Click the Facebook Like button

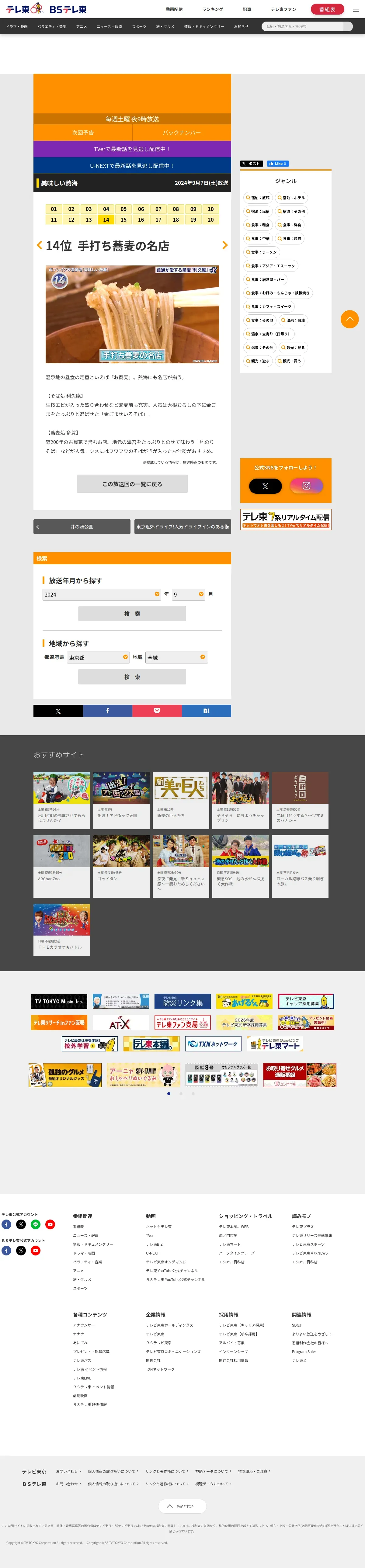pos(277,164)
